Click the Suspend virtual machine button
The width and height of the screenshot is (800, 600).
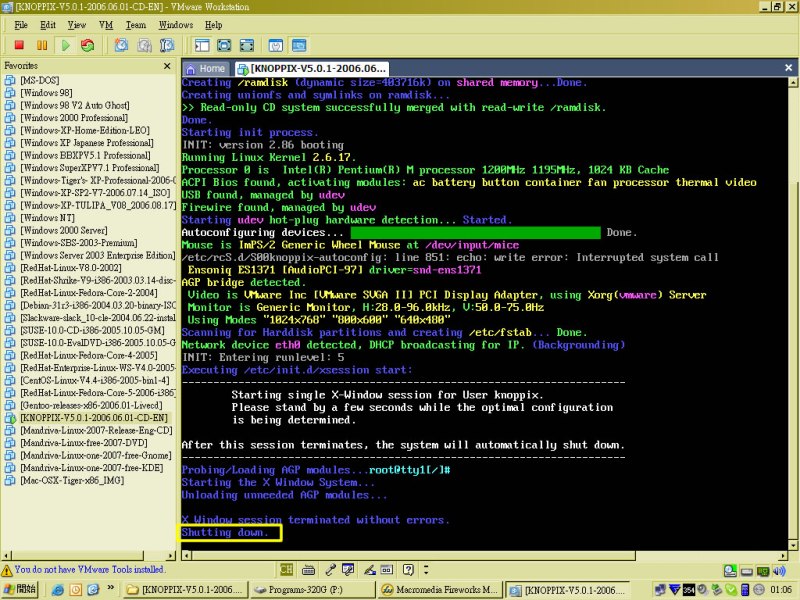pyautogui.click(x=42, y=45)
